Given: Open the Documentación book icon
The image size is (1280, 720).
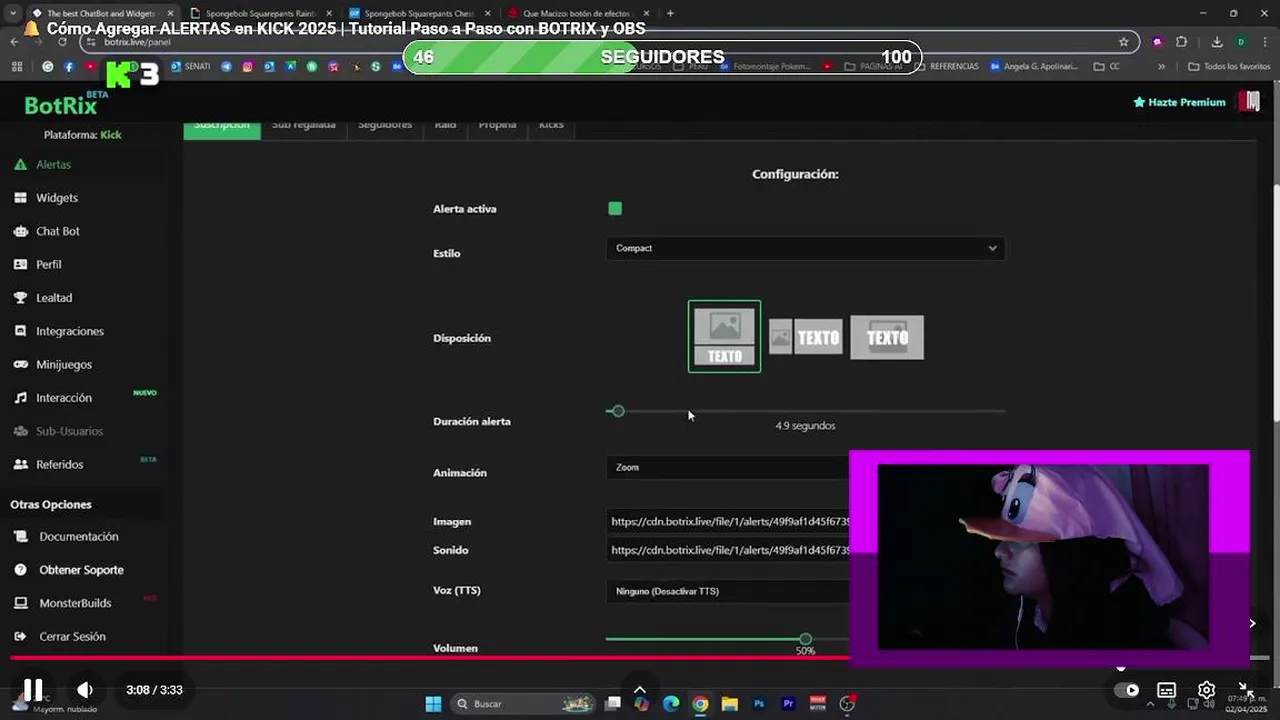Looking at the screenshot, I should click(x=20, y=537).
